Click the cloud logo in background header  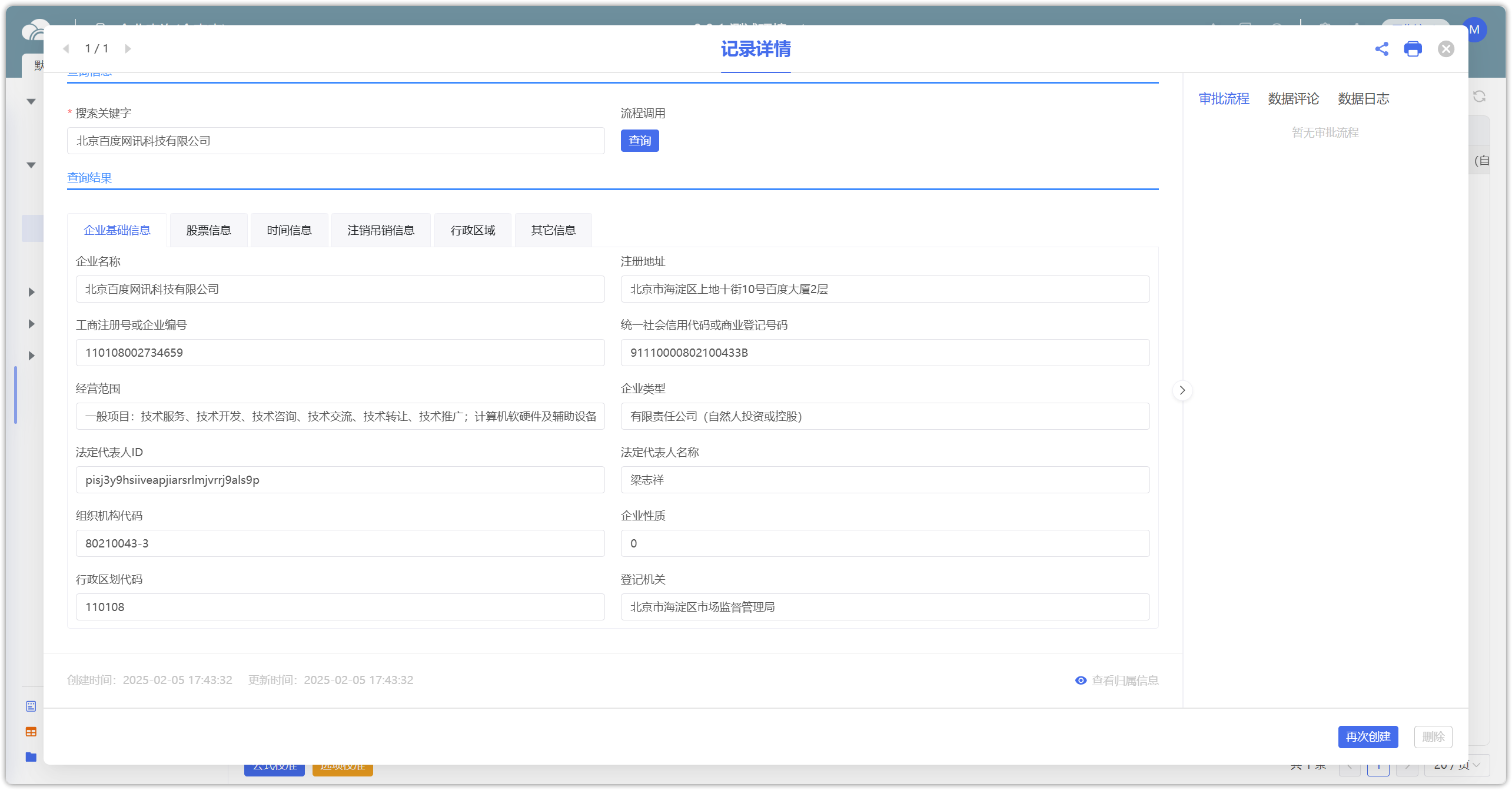34,31
